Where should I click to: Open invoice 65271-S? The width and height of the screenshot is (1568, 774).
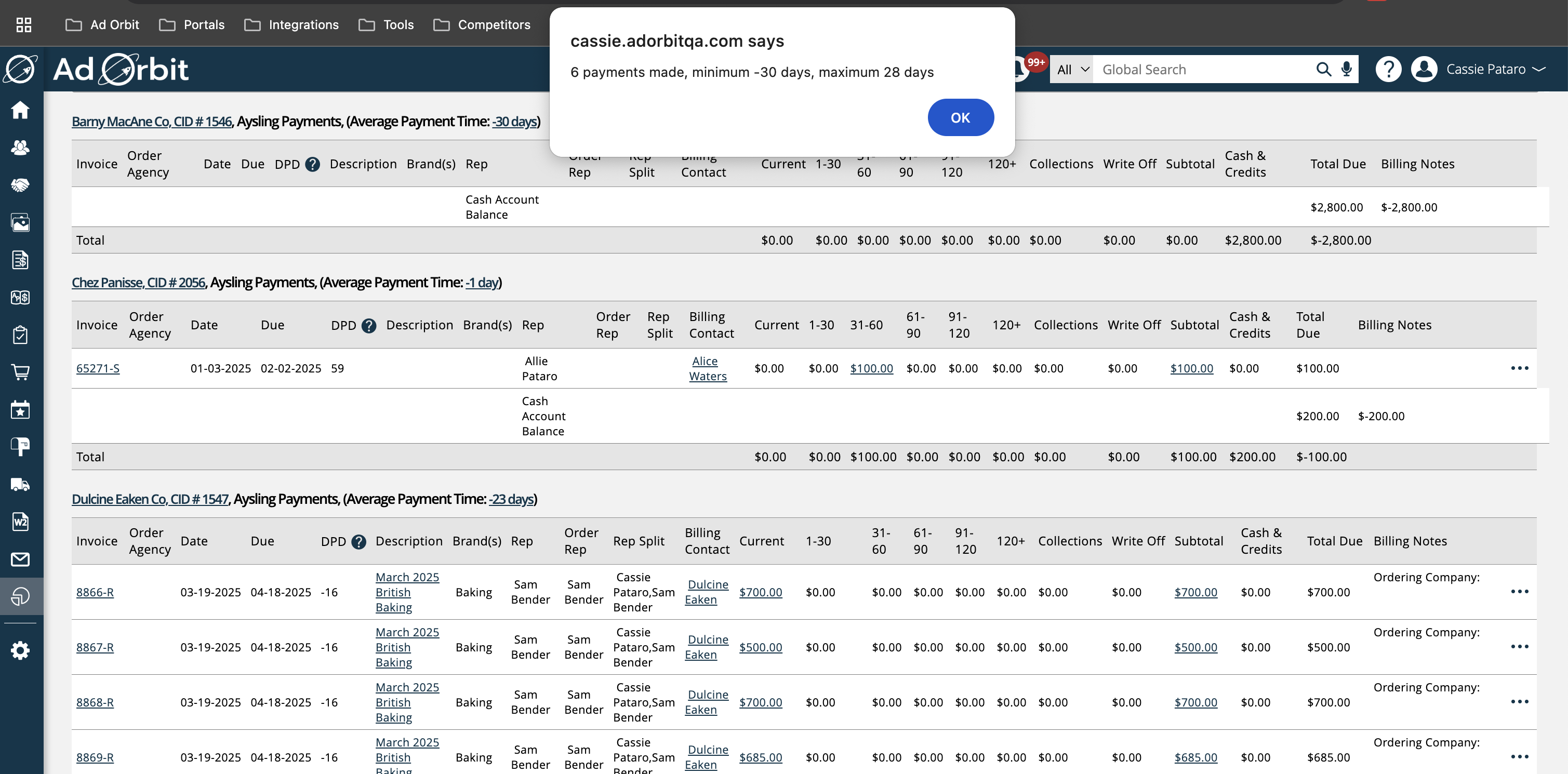pos(97,369)
